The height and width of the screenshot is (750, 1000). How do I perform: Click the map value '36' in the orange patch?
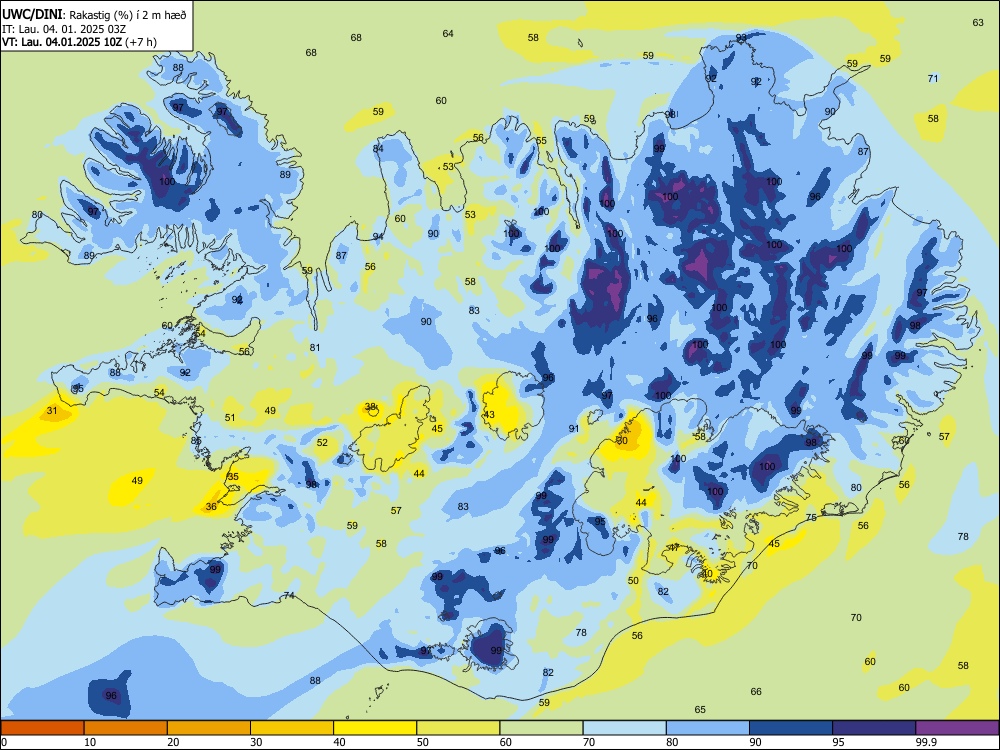[x=211, y=506]
